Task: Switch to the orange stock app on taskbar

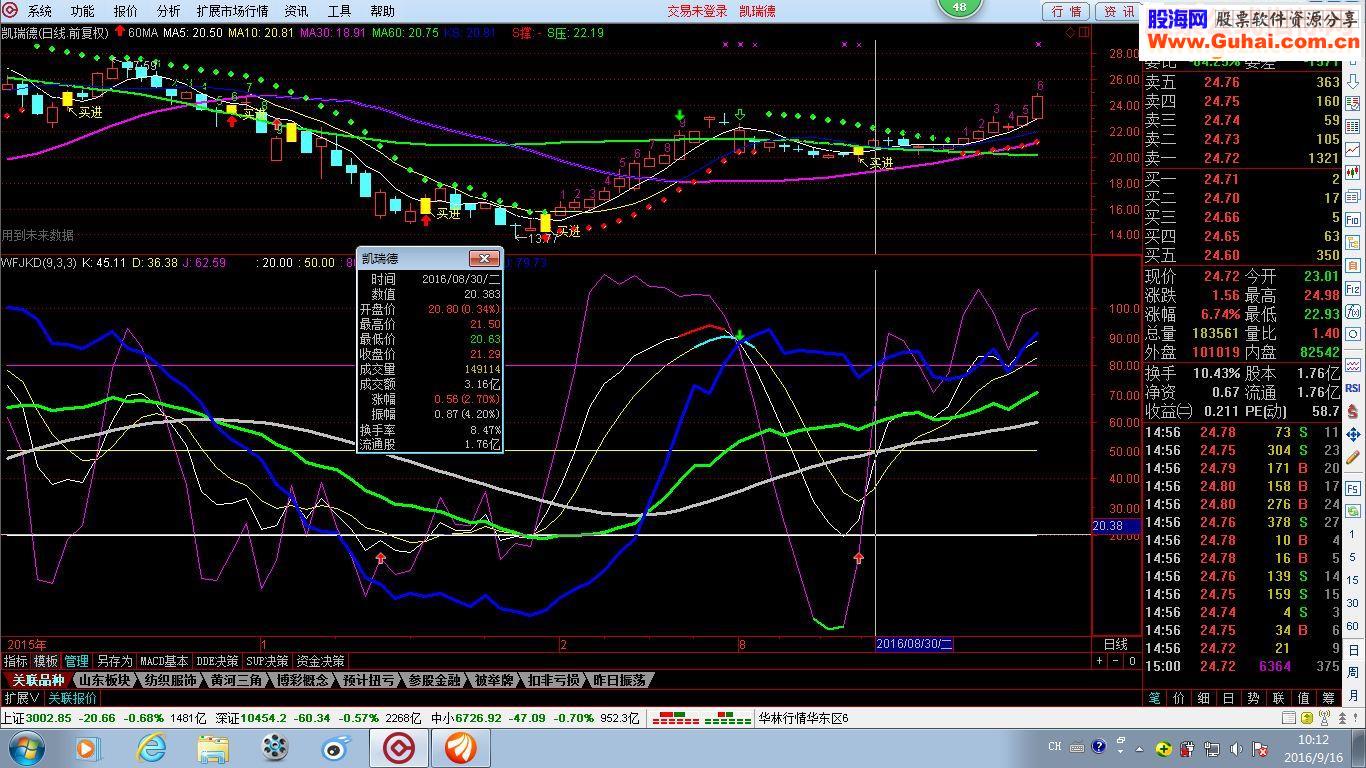Action: (x=461, y=747)
